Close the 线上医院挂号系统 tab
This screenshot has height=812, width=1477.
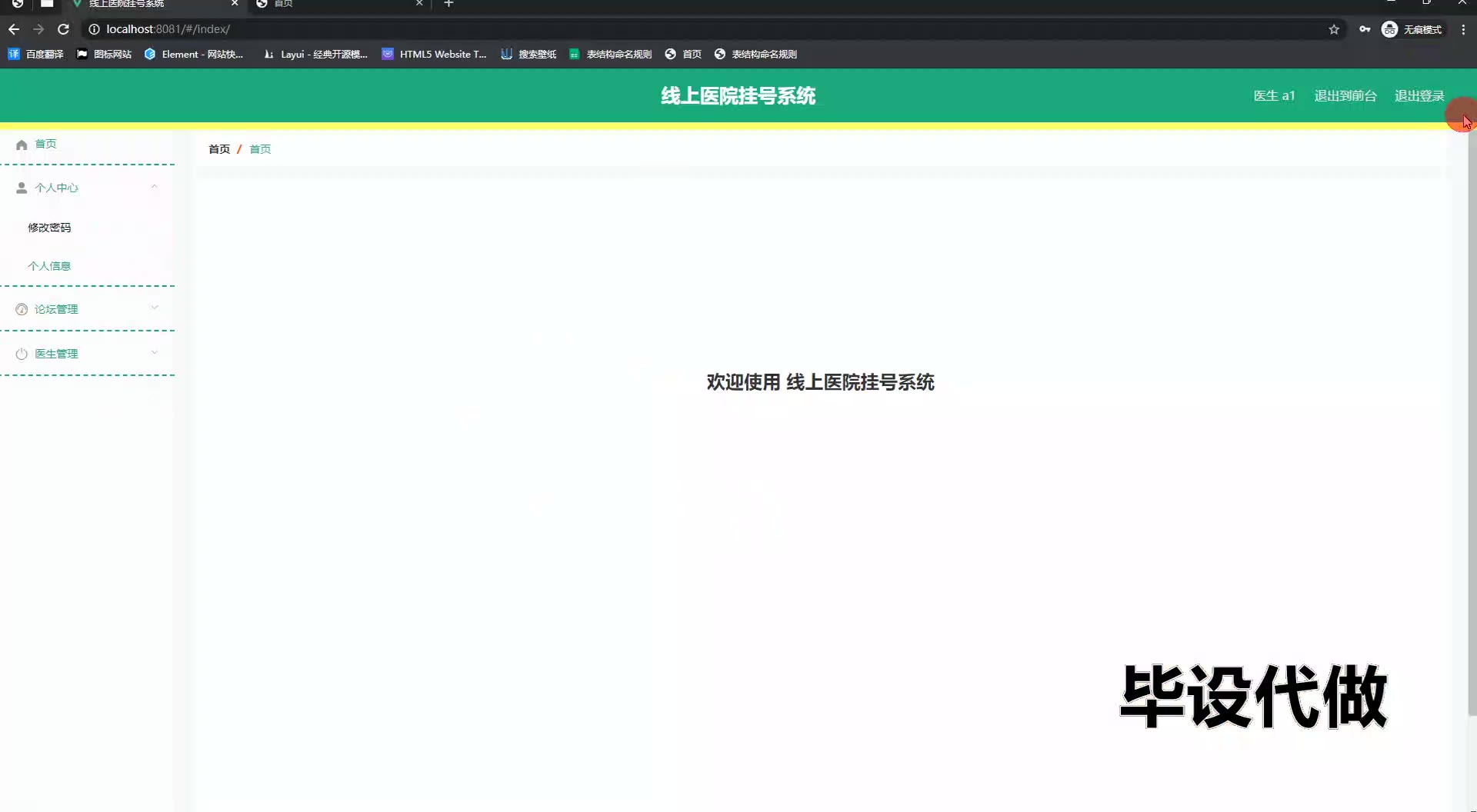(235, 4)
